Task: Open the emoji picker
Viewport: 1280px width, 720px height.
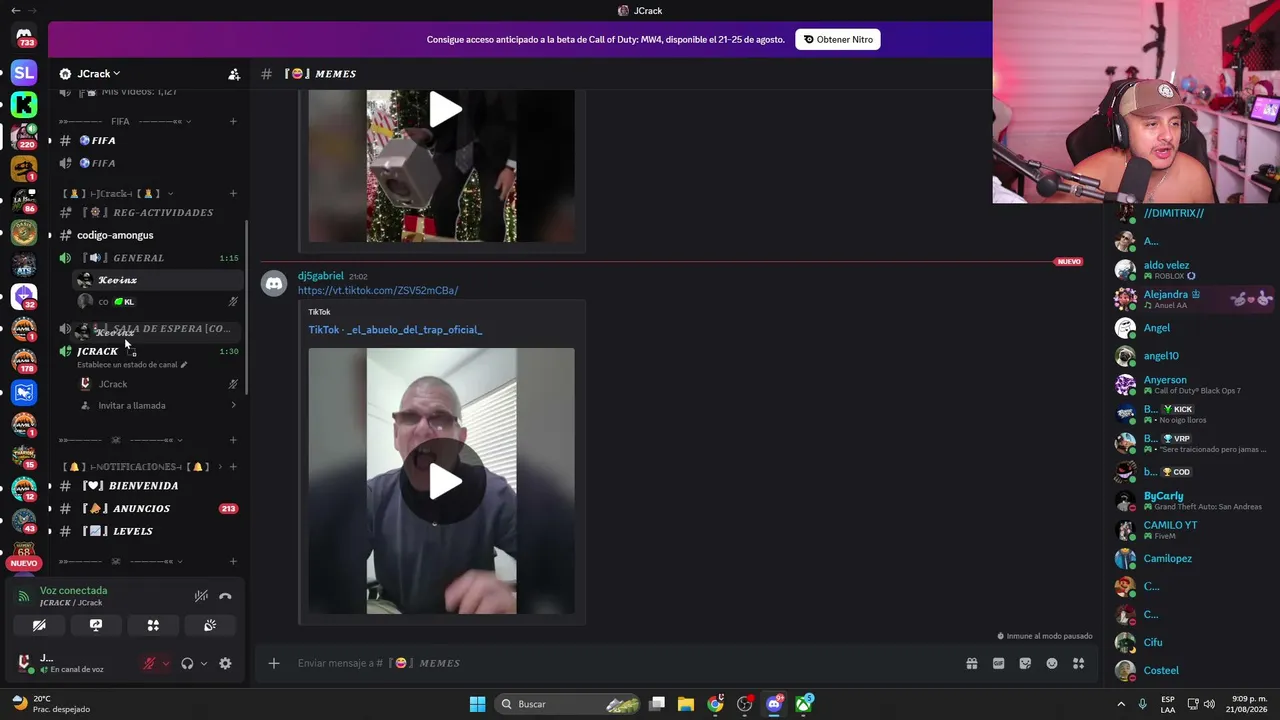Action: [1052, 663]
